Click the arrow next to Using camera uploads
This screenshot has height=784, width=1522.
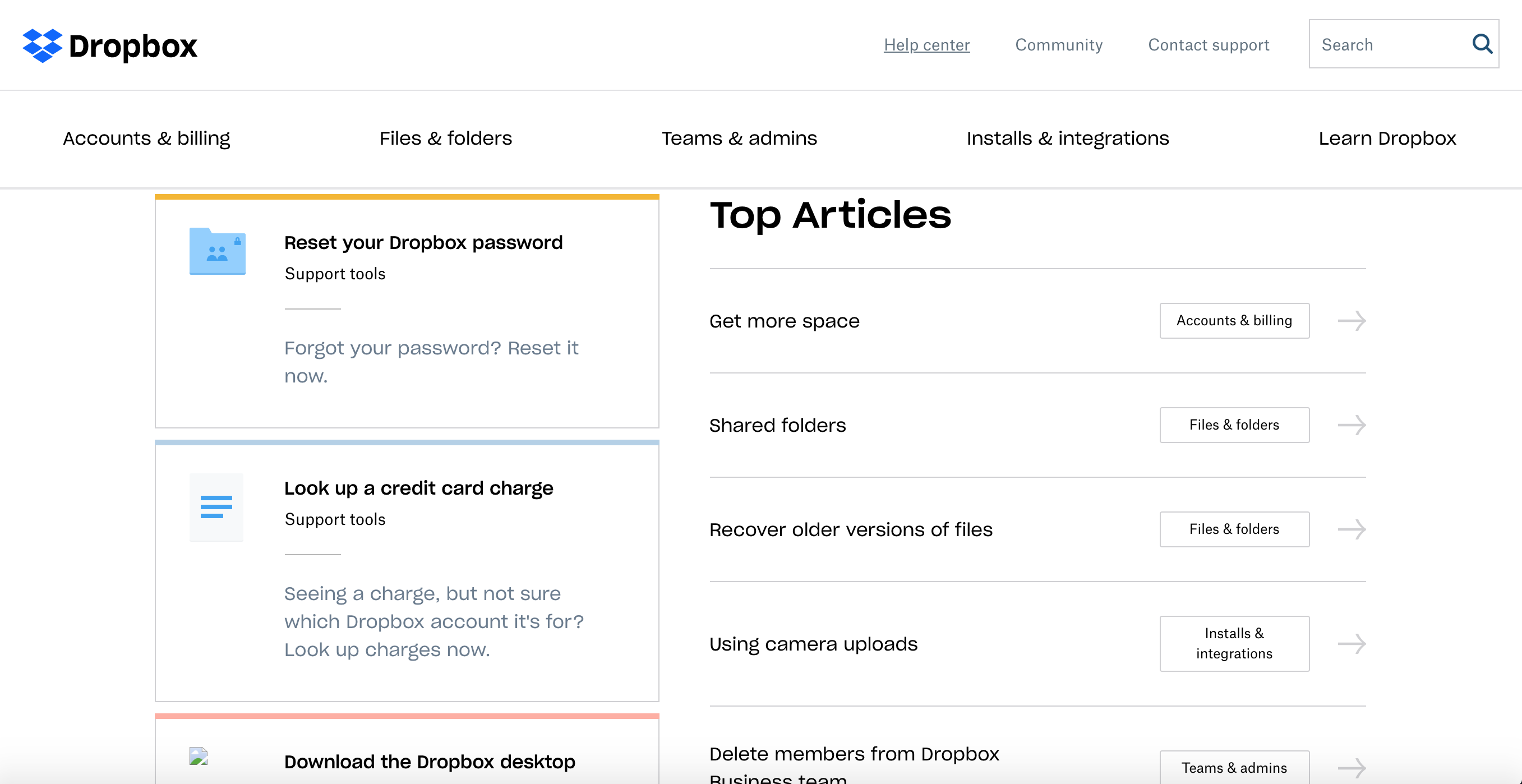click(1352, 643)
